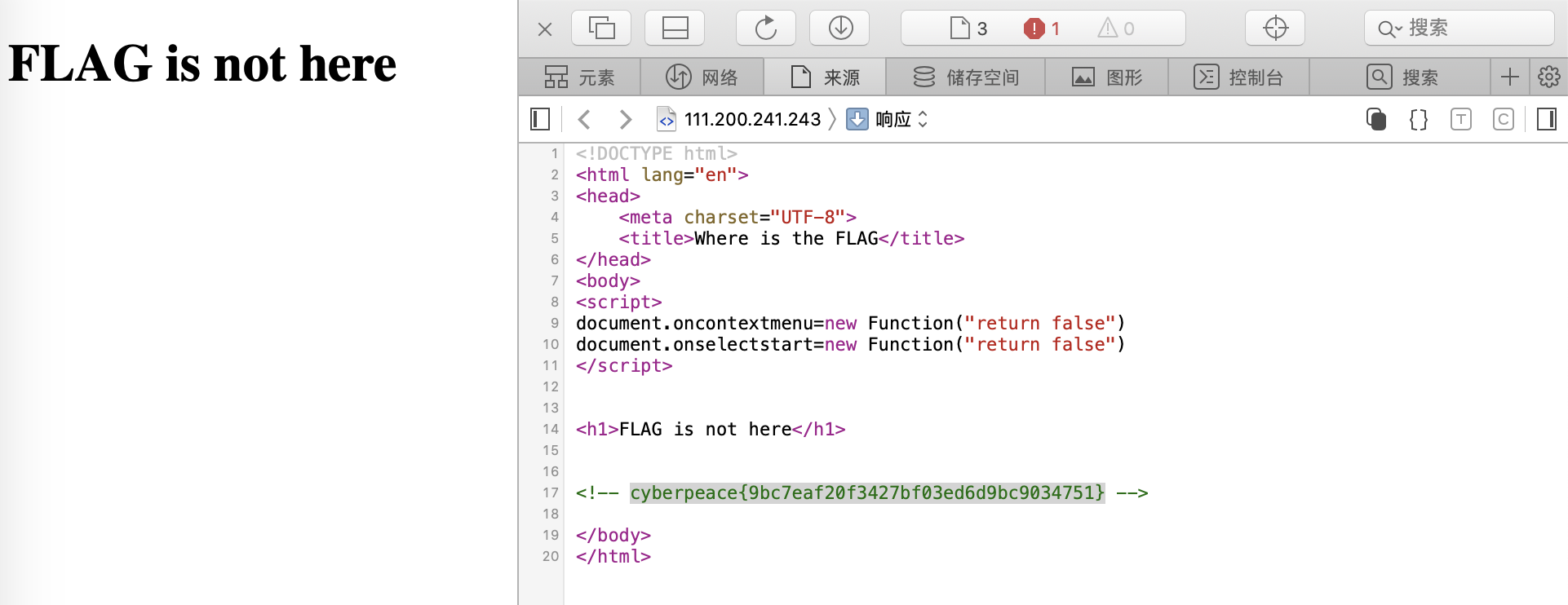
Task: Click the highlighted cyberpeace flag comment text
Action: 867,492
